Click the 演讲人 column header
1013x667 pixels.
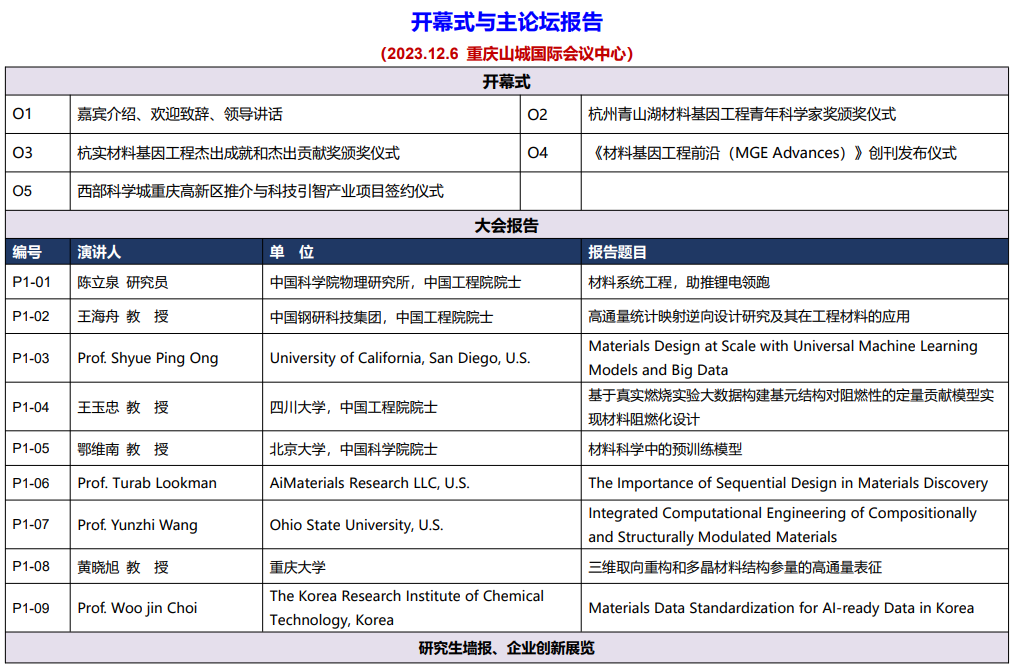click(99, 253)
